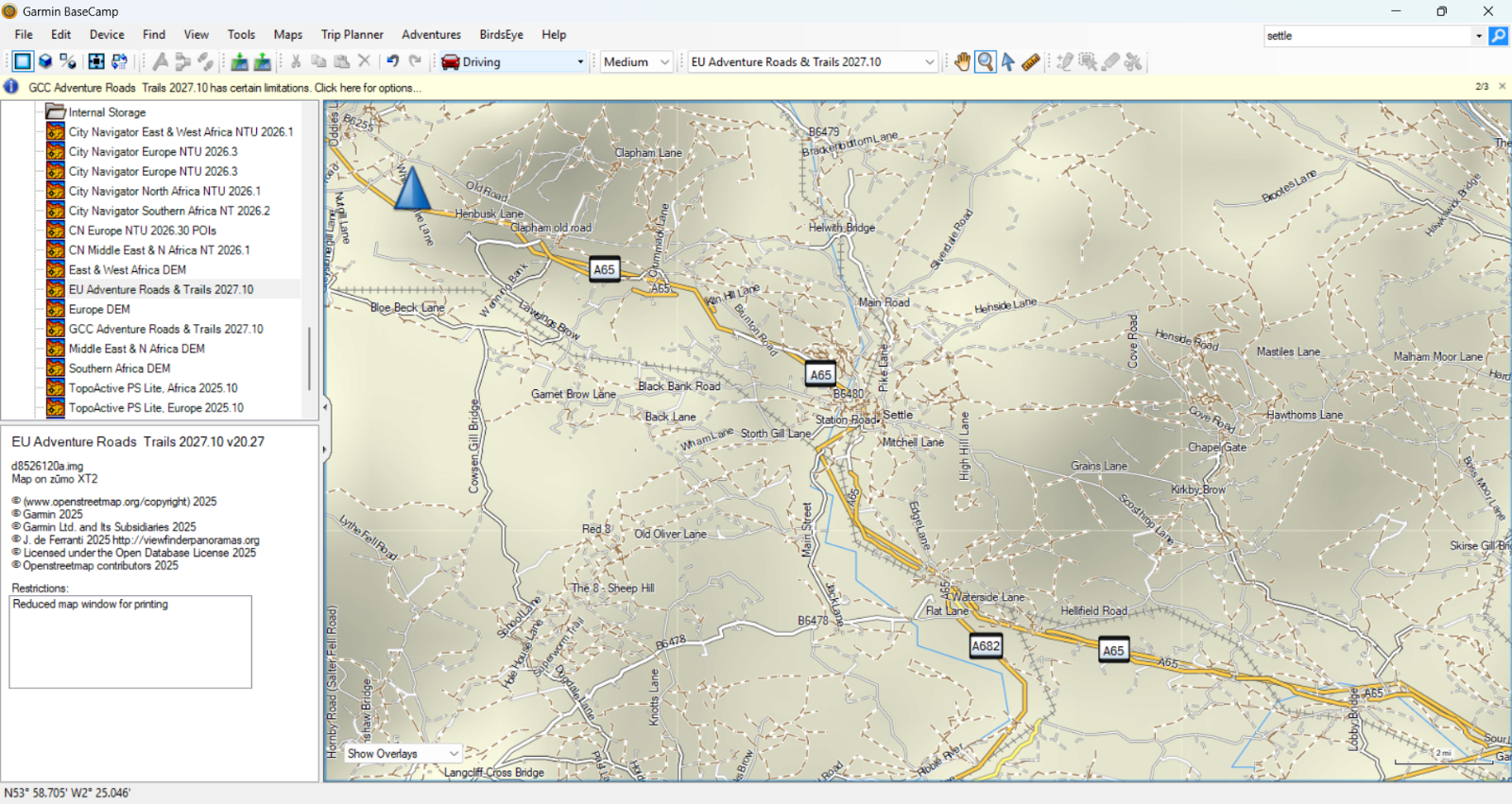Click the 'Settle' town label on the map
Viewport: 1512px width, 804px height.
898,415
